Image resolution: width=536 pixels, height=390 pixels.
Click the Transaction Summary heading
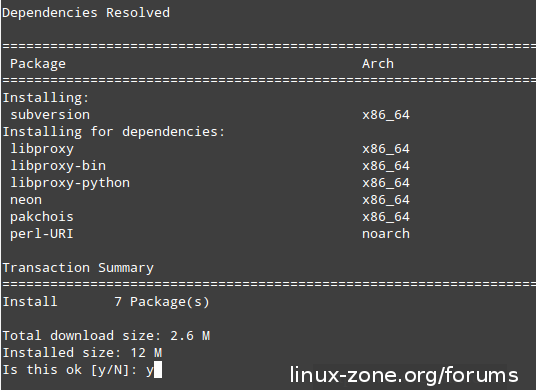[x=78, y=268]
